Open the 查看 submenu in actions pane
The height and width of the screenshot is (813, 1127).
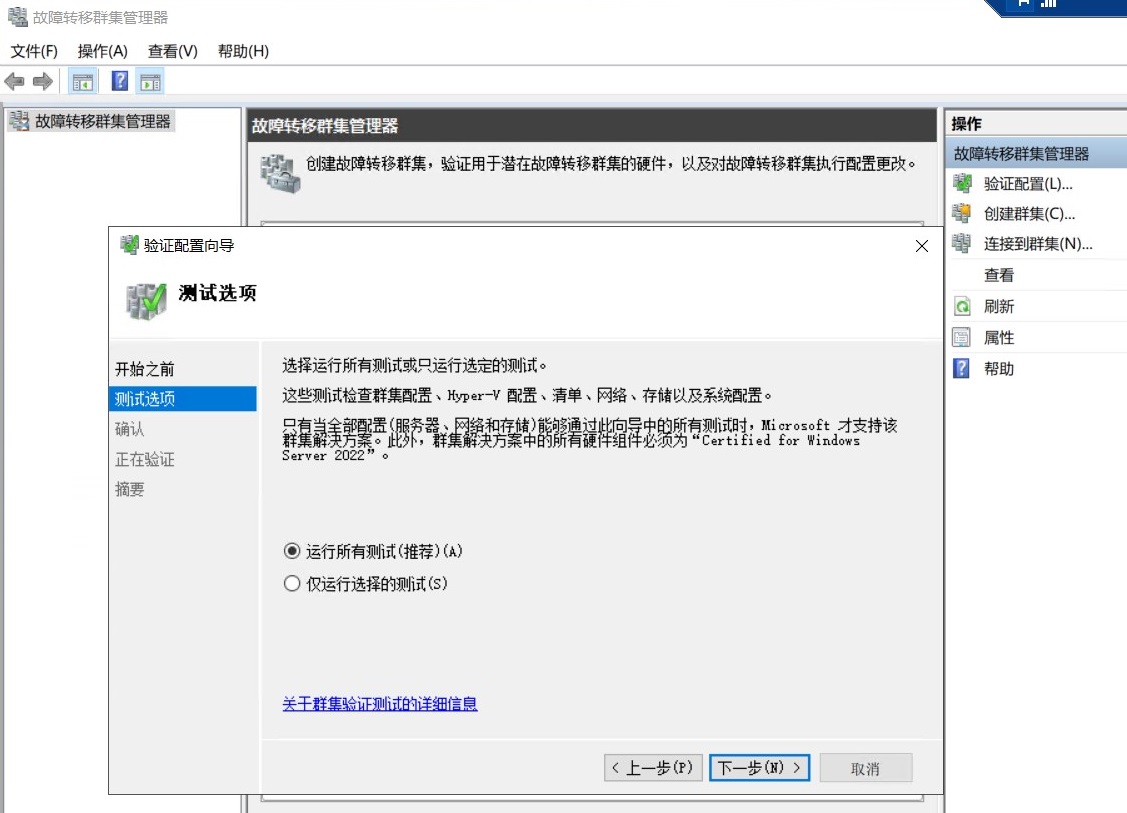pos(998,275)
